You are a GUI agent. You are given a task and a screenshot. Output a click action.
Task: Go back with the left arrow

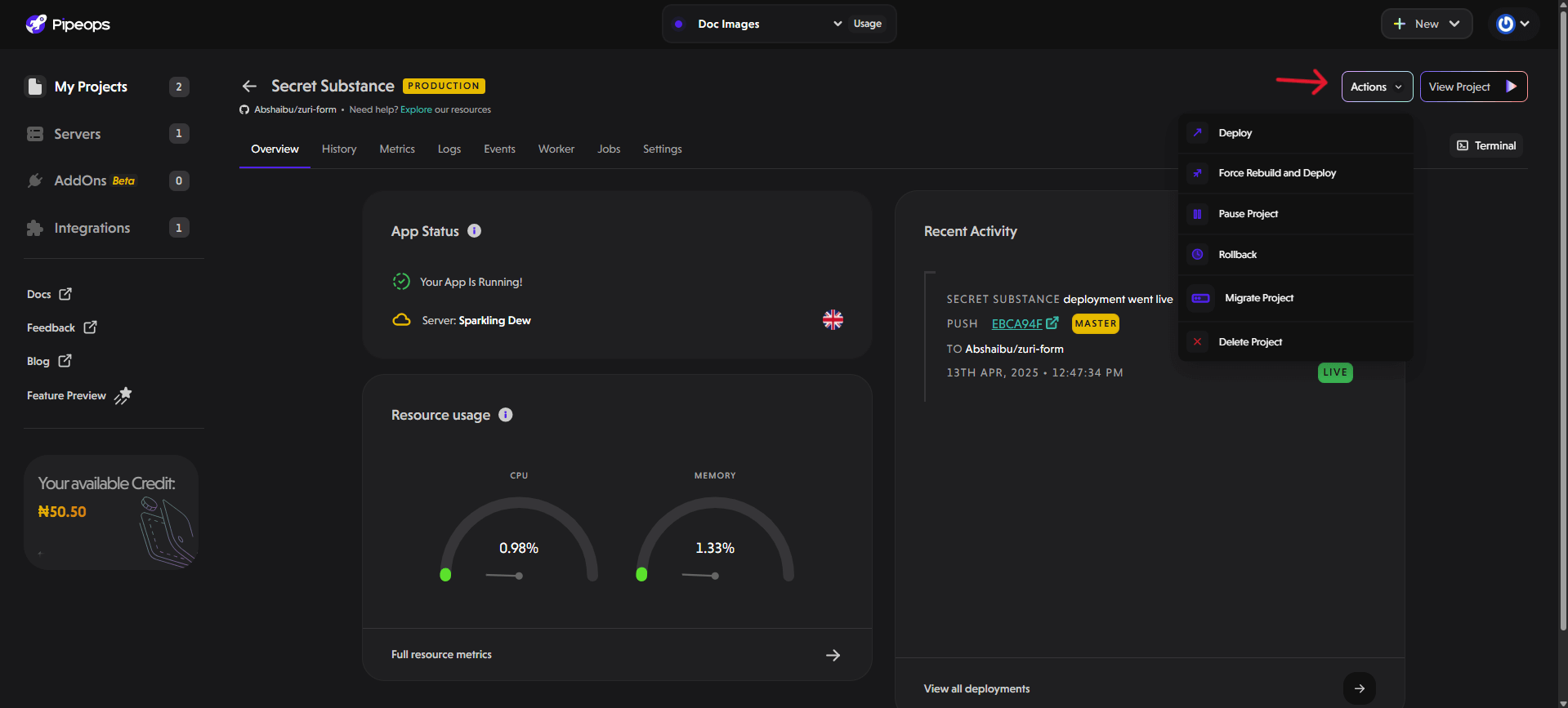[250, 86]
